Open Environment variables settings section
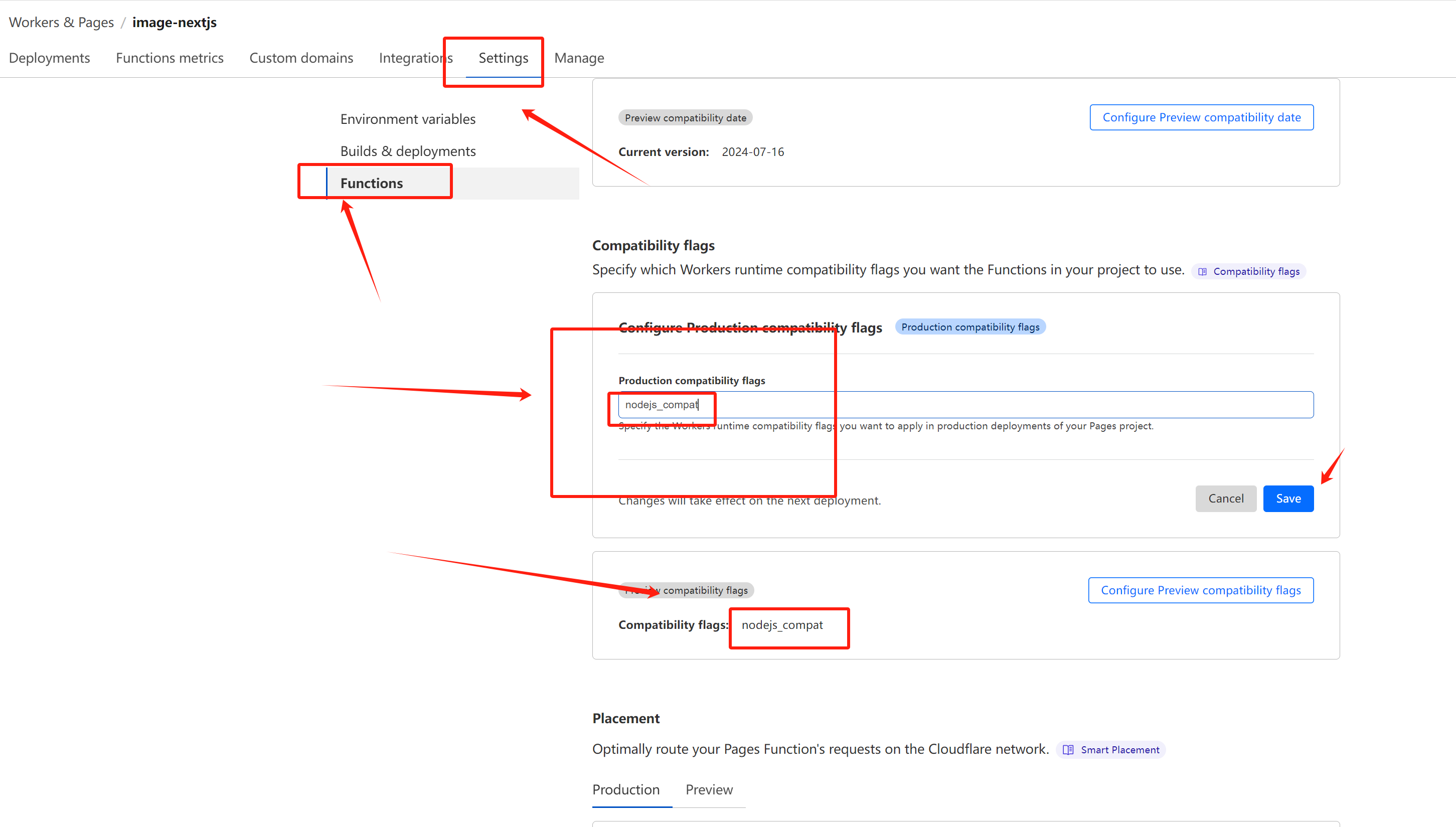The height and width of the screenshot is (827, 1456). coord(408,119)
